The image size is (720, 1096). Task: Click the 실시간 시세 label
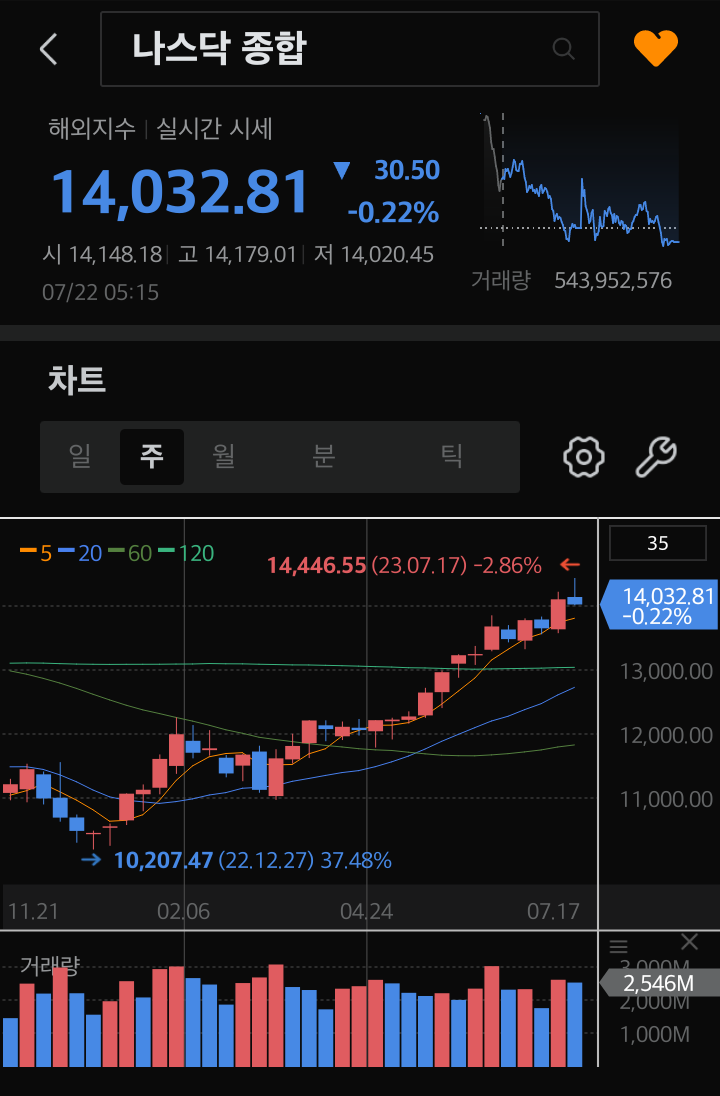pyautogui.click(x=214, y=129)
